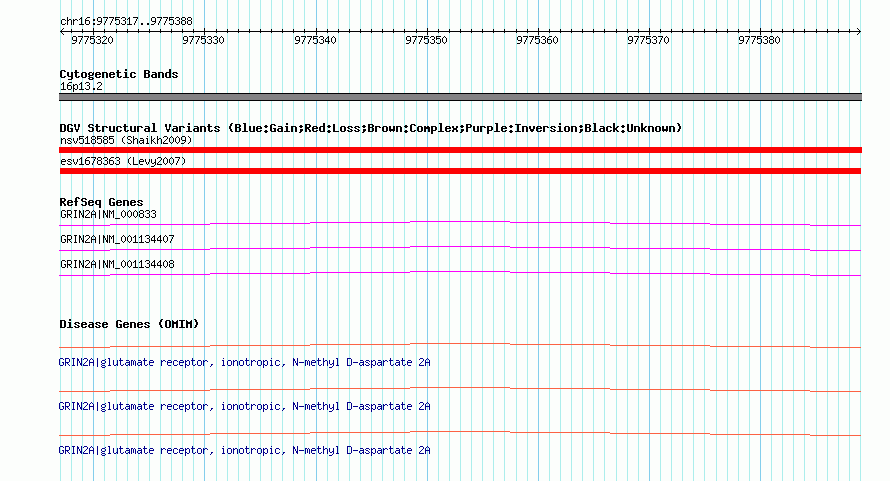Open the first GRIN2A glutamate receptor OMIM link

pyautogui.click(x=244, y=362)
